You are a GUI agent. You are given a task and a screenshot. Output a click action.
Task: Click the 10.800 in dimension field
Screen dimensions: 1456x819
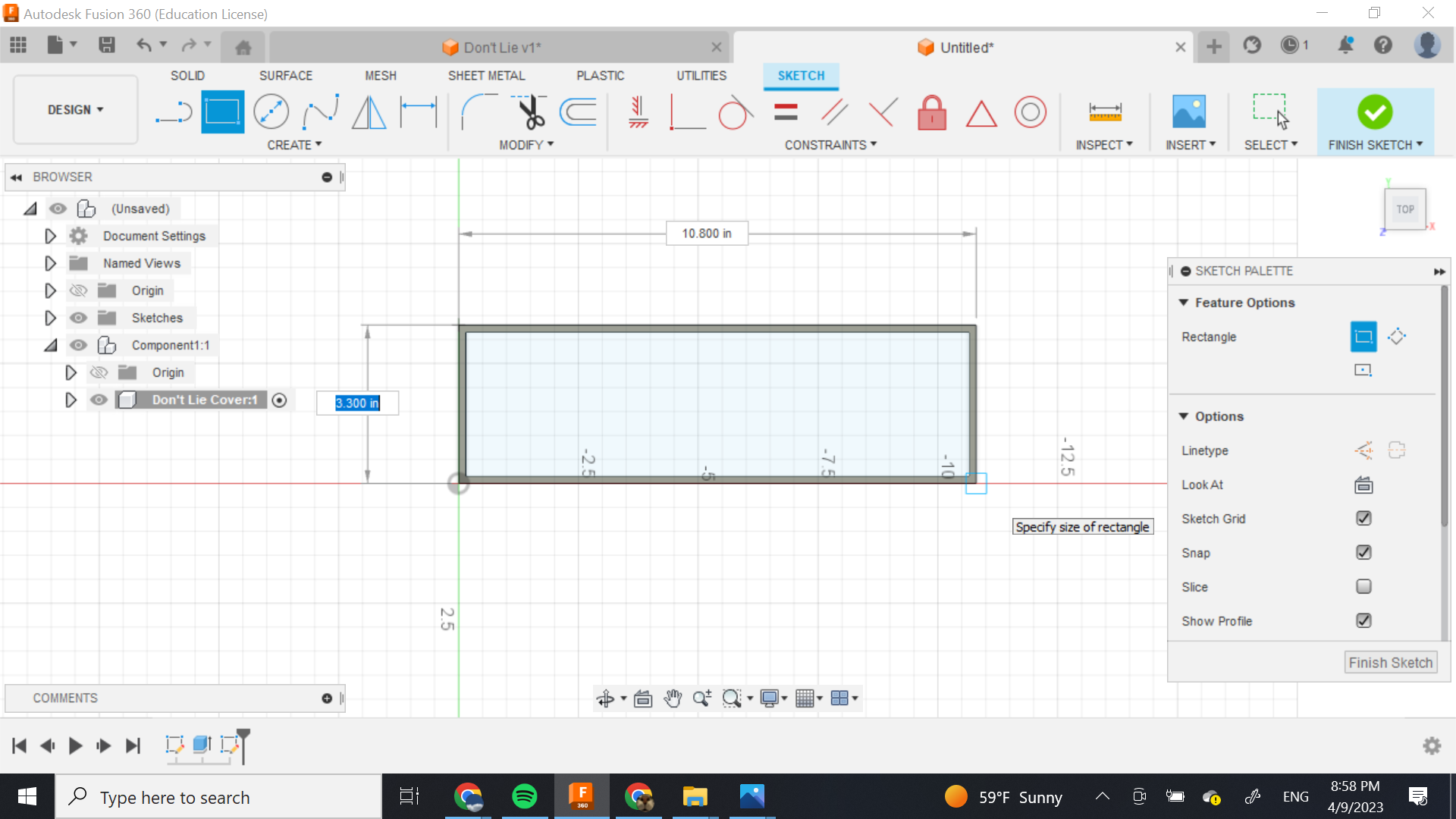(x=706, y=234)
